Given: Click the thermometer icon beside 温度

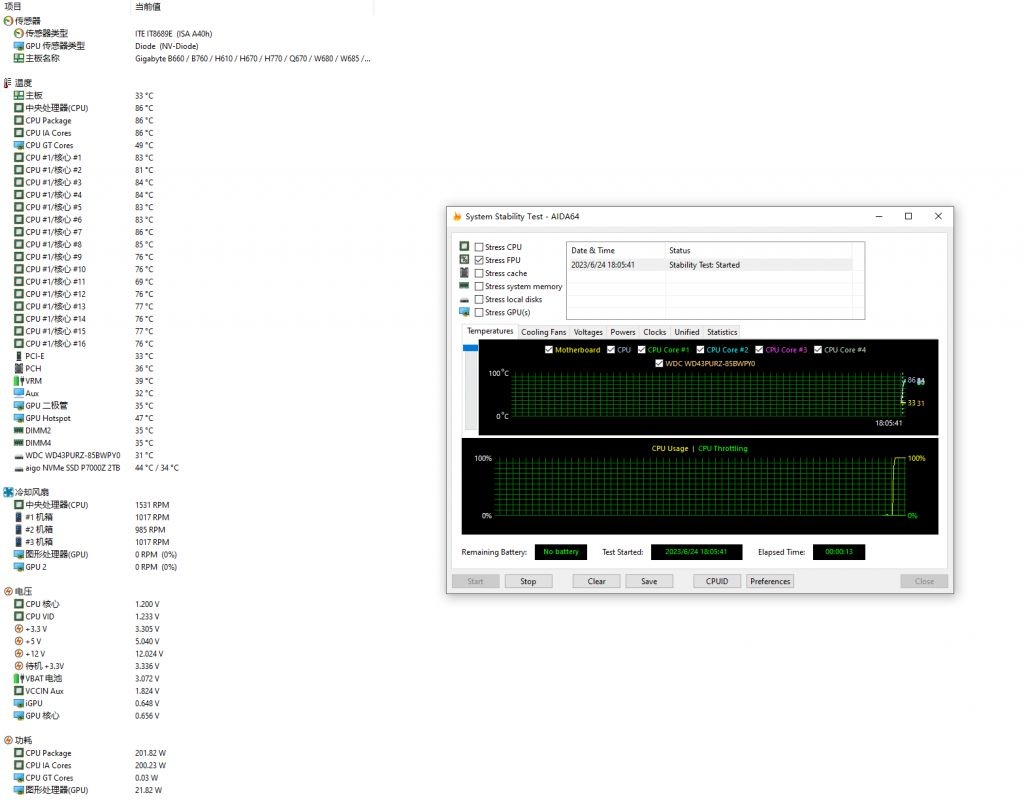Looking at the screenshot, I should pos(8,82).
